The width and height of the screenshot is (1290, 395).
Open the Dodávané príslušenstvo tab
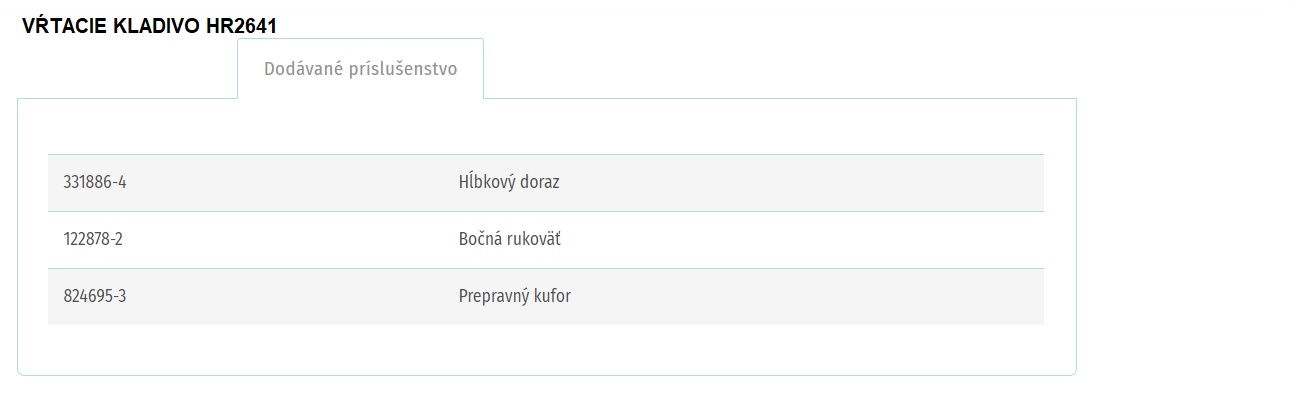click(360, 69)
